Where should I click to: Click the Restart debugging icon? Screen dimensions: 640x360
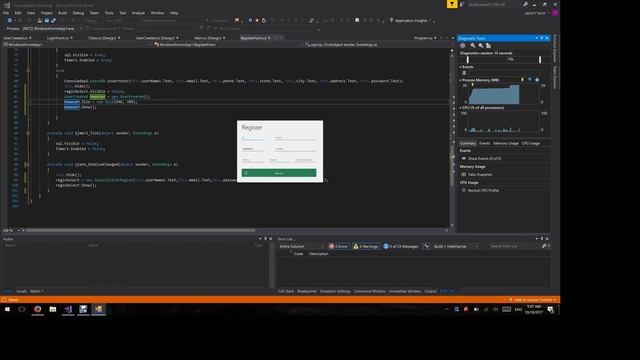click(264, 20)
